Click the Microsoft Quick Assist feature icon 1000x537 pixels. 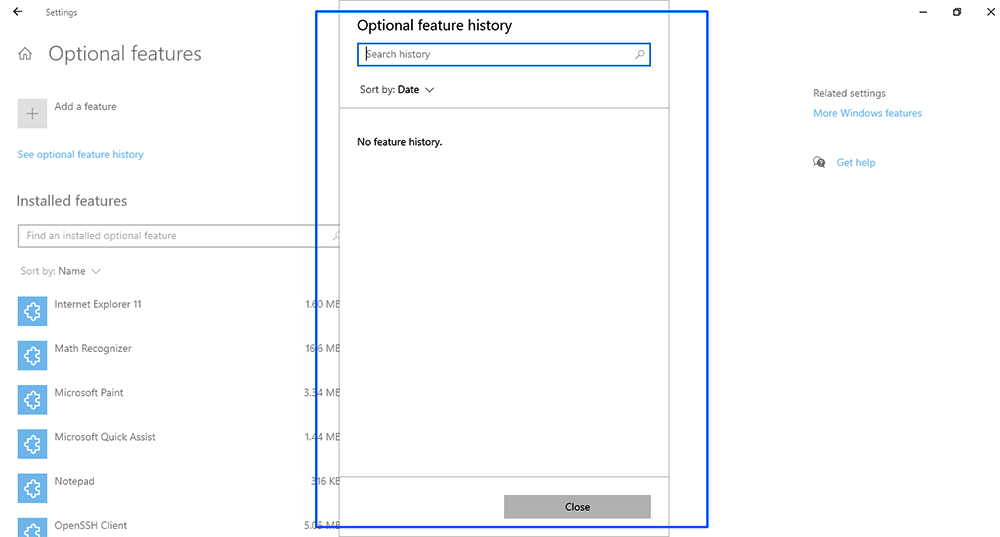(x=32, y=444)
